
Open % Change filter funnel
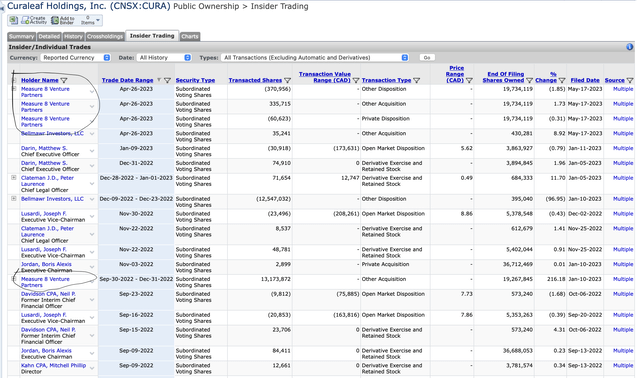point(562,80)
